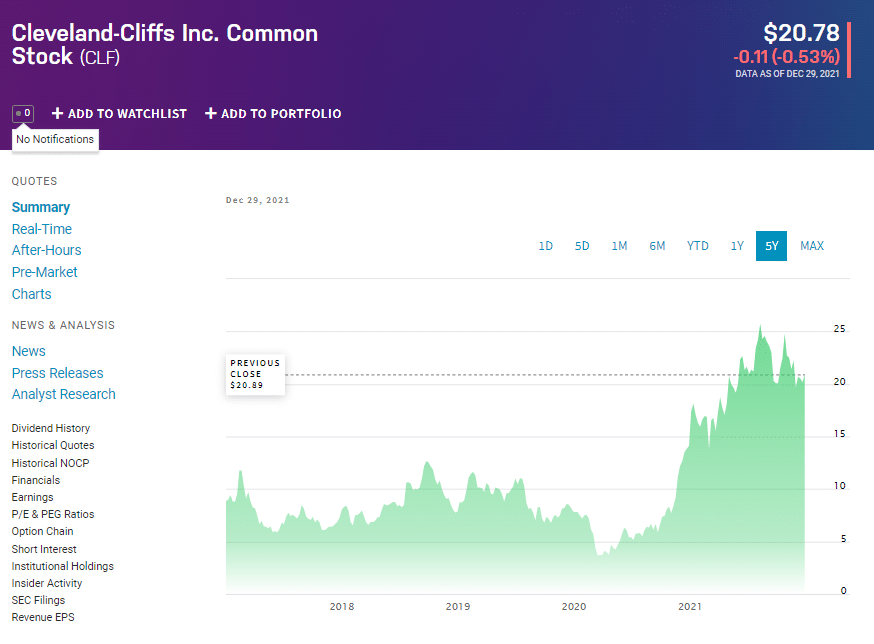The width and height of the screenshot is (874, 644).
Task: Open Real-Time quotes
Action: 42,229
